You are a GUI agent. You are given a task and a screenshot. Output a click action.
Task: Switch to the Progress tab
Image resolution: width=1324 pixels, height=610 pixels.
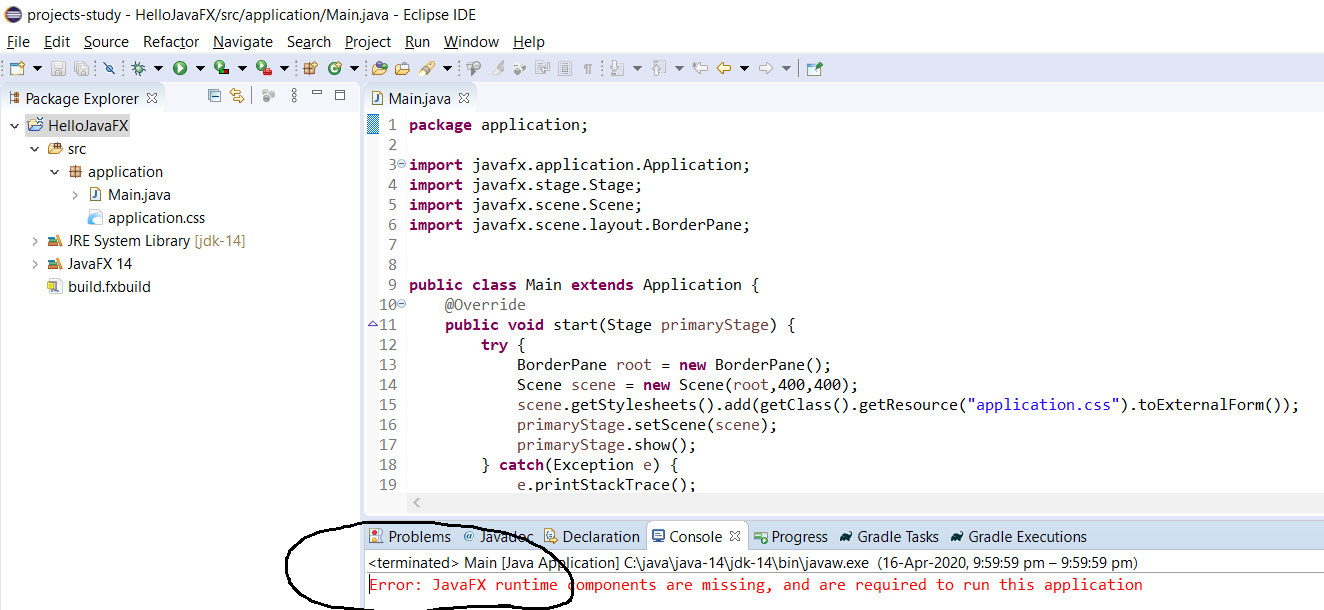click(x=791, y=537)
